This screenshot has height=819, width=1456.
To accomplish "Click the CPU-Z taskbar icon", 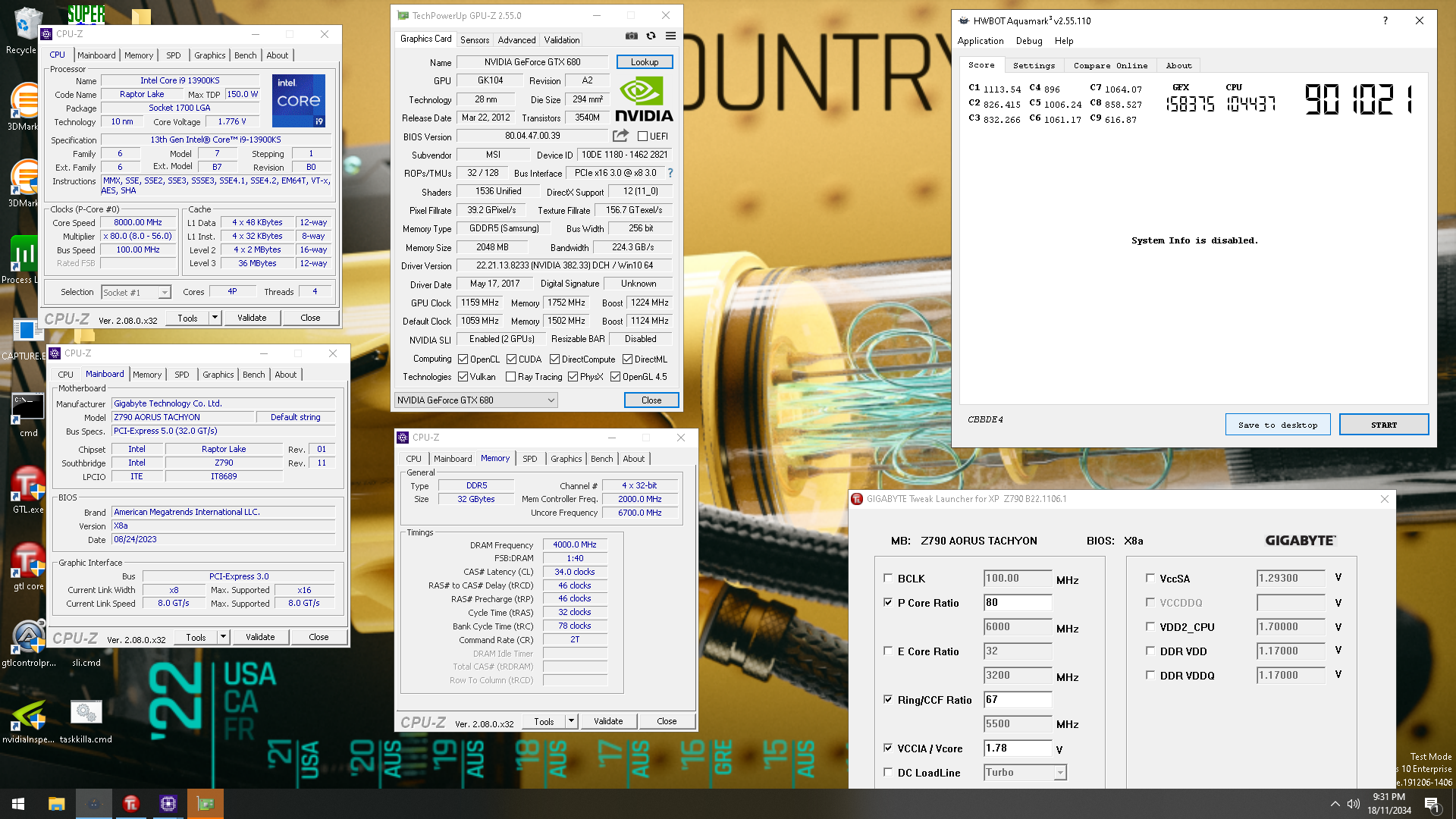I will pos(168,804).
